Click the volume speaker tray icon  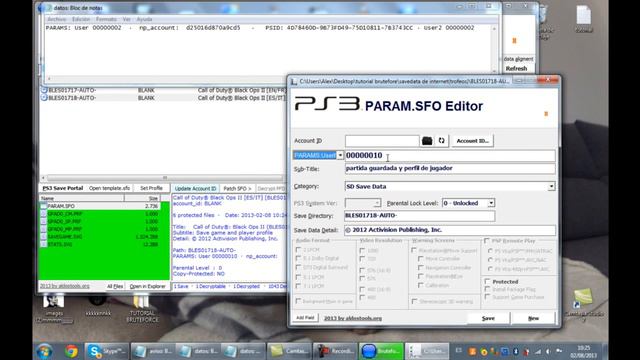pos(548,351)
